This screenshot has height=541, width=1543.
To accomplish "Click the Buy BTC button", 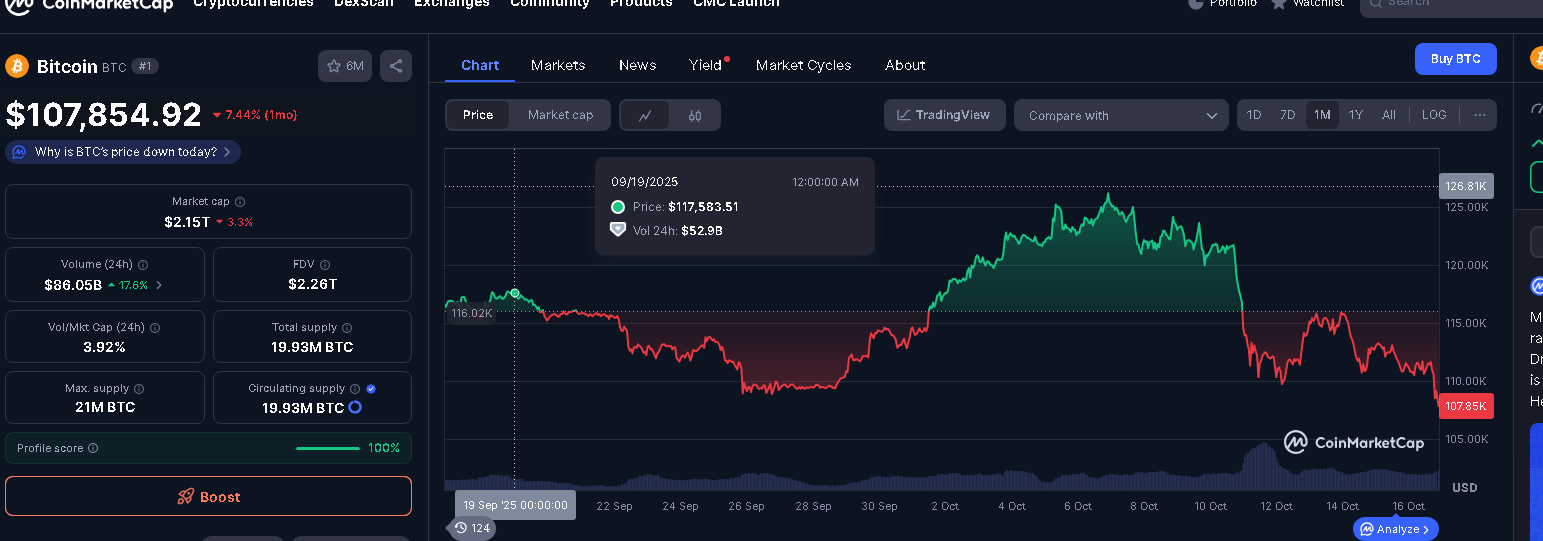I will point(1455,59).
